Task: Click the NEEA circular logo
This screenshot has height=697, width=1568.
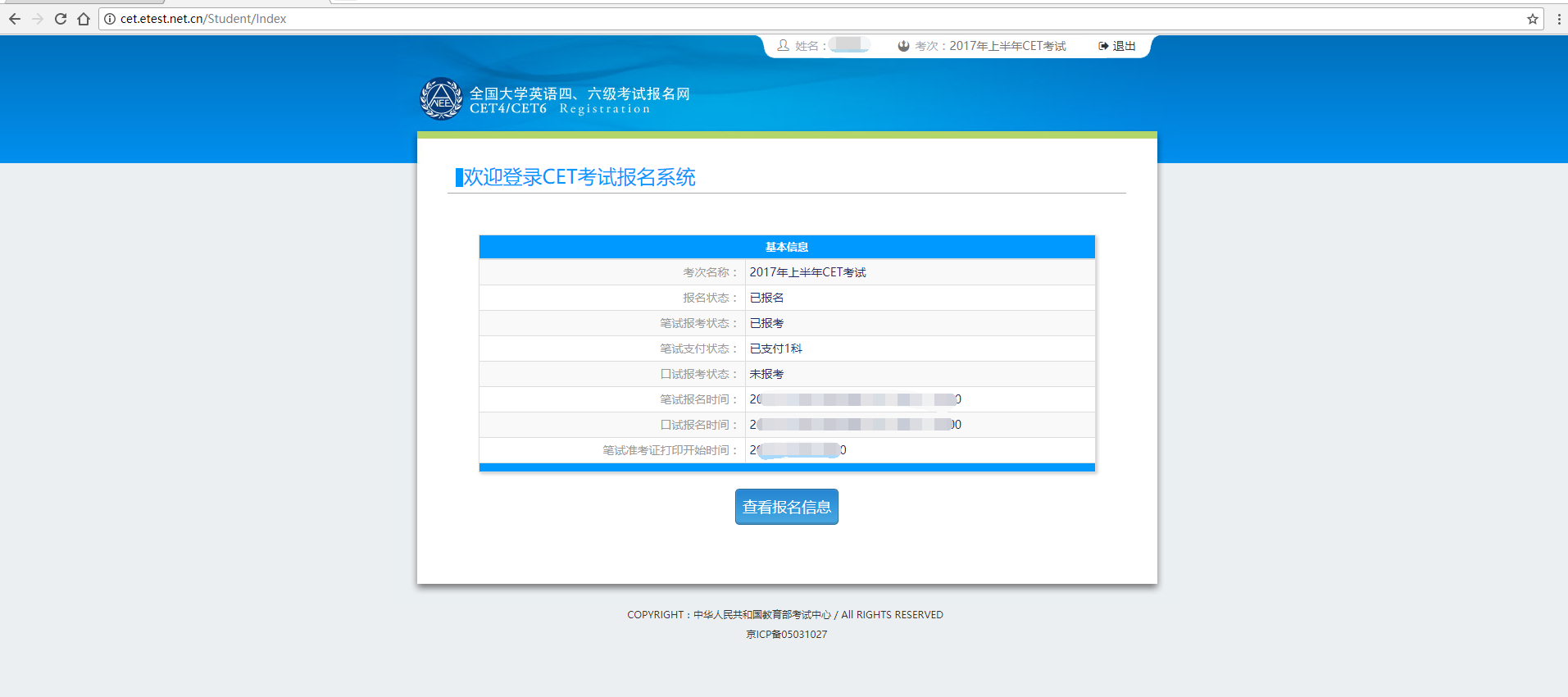Action: pyautogui.click(x=441, y=99)
